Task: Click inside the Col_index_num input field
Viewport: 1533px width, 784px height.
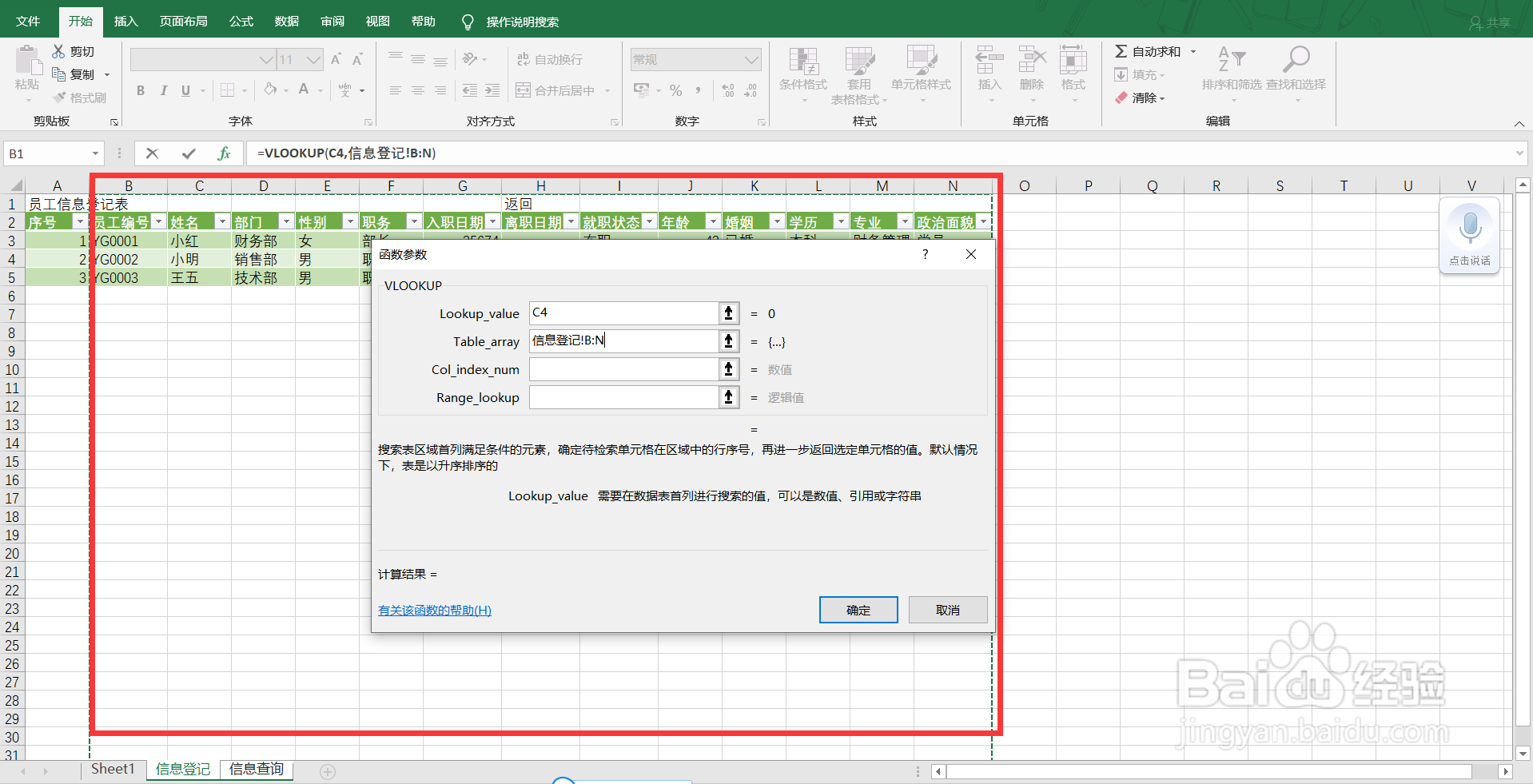Action: pyautogui.click(x=623, y=369)
